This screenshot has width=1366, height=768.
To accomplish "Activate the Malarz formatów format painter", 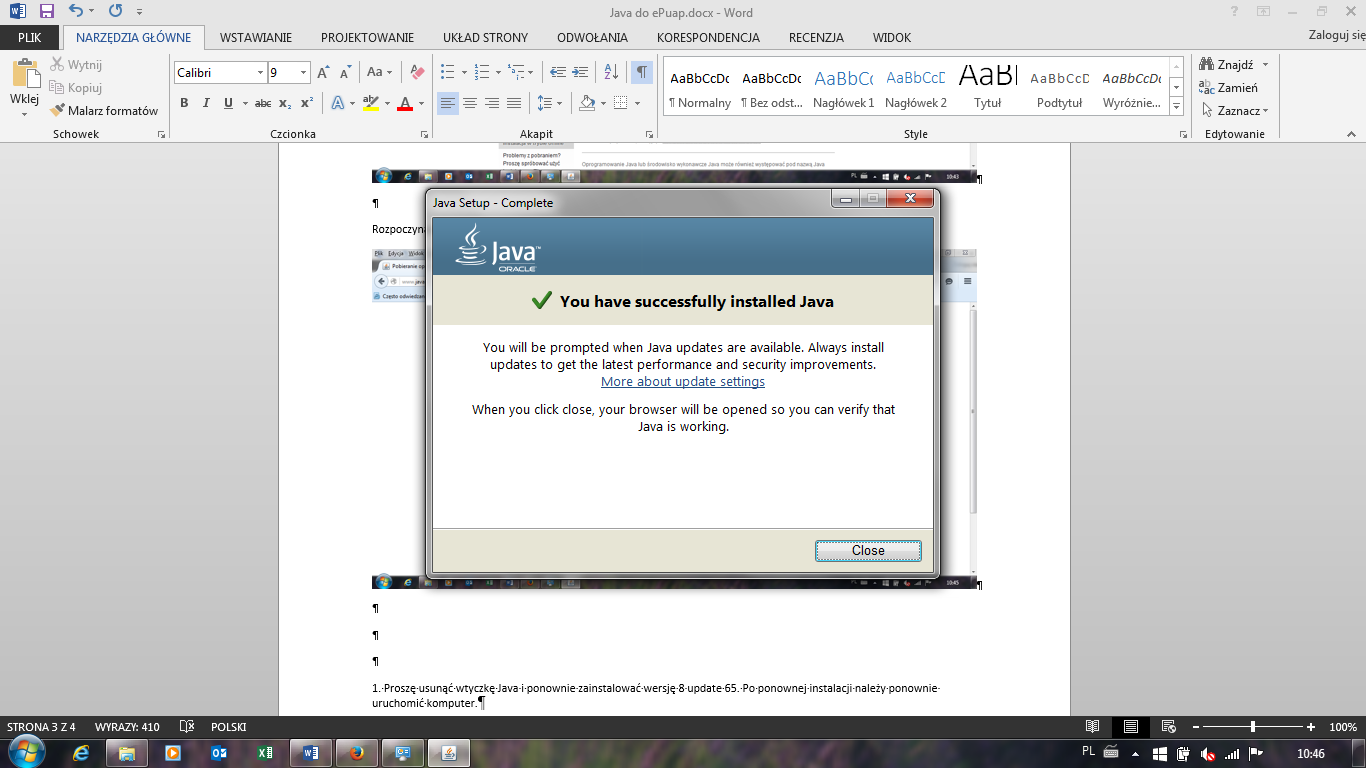I will click(104, 111).
